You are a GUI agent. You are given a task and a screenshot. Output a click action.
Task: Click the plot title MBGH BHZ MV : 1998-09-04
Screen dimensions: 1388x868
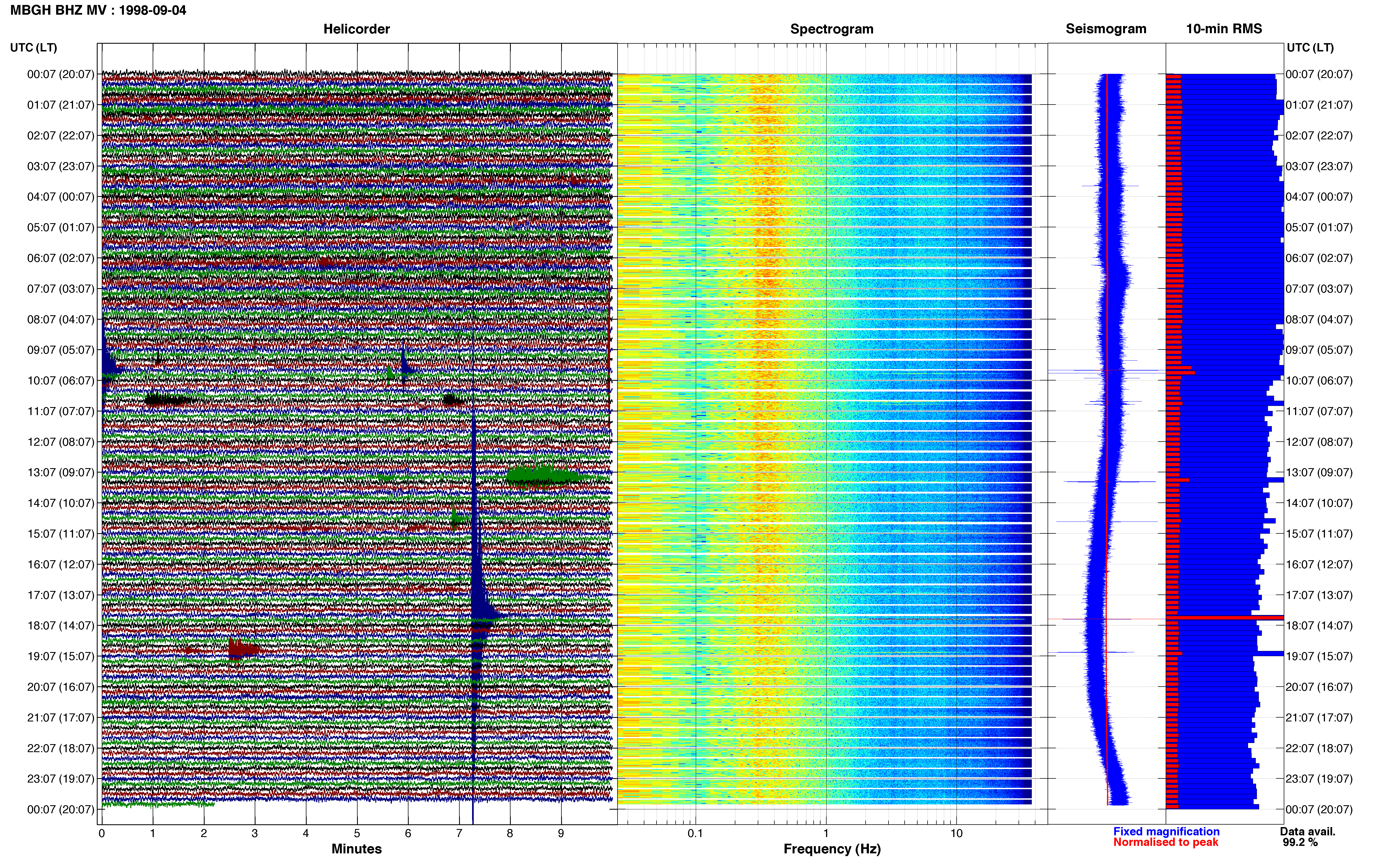[98, 10]
